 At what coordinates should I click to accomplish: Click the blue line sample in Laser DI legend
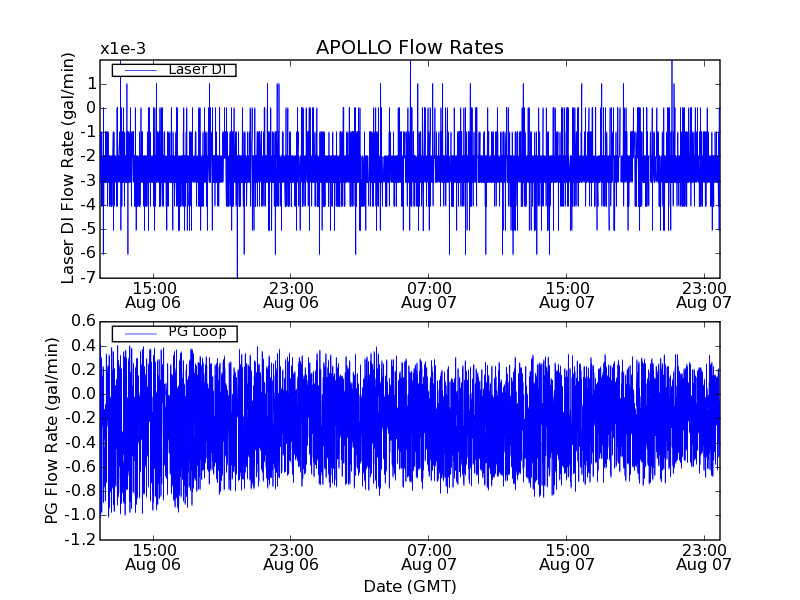point(137,70)
